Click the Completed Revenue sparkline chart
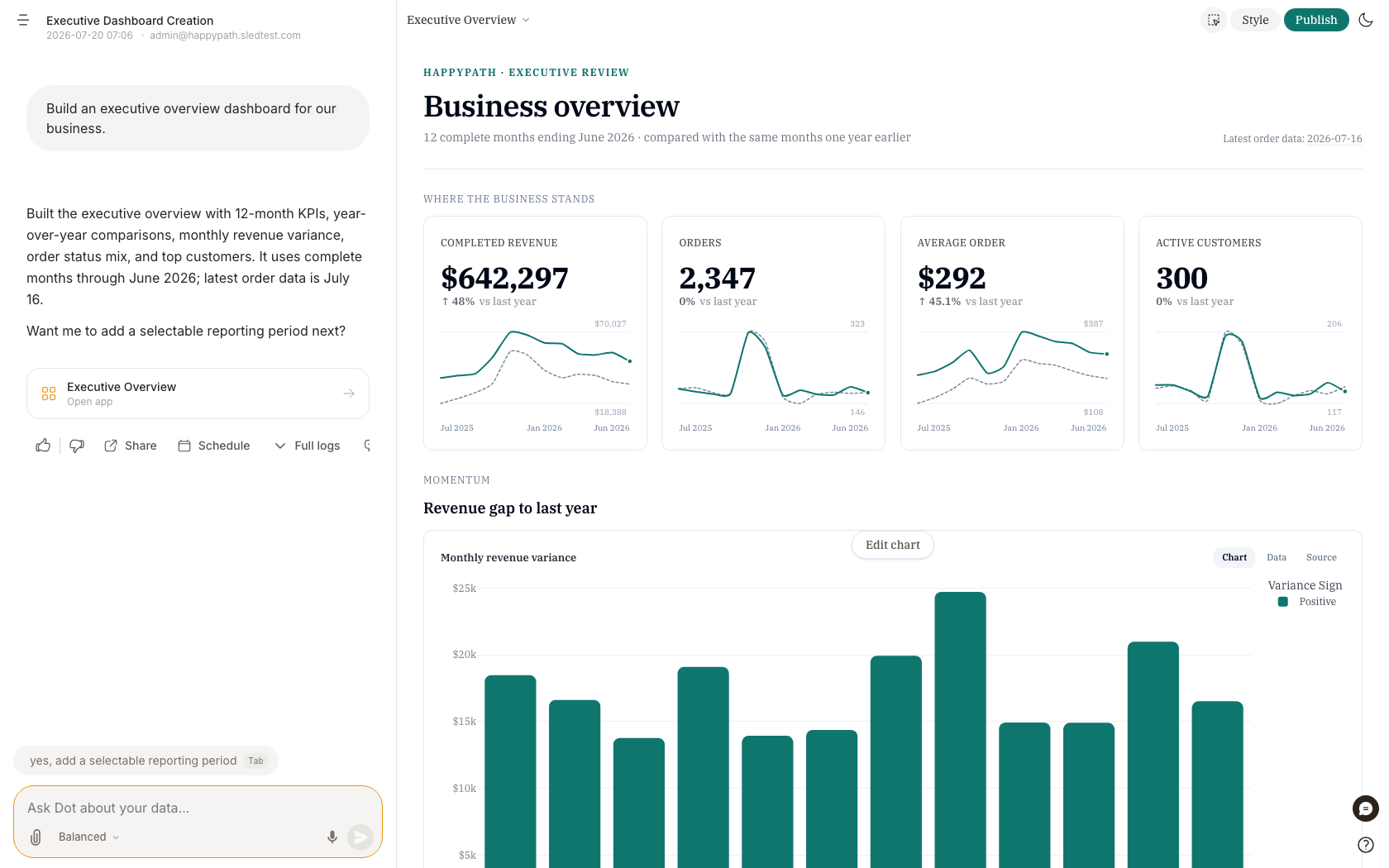 pos(535,368)
